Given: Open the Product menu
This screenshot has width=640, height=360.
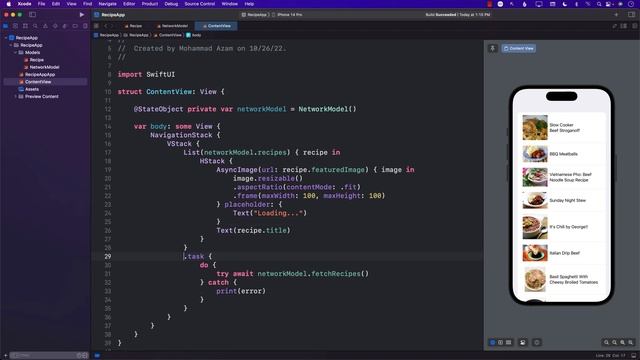Looking at the screenshot, I should (150, 4).
